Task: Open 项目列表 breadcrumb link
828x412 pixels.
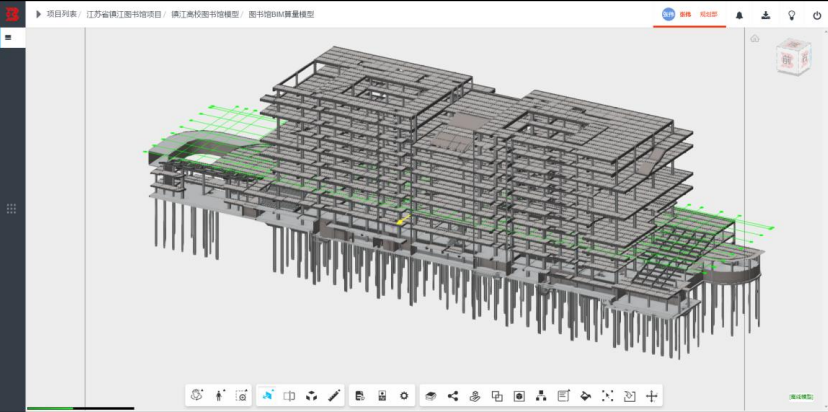Action: 61,14
